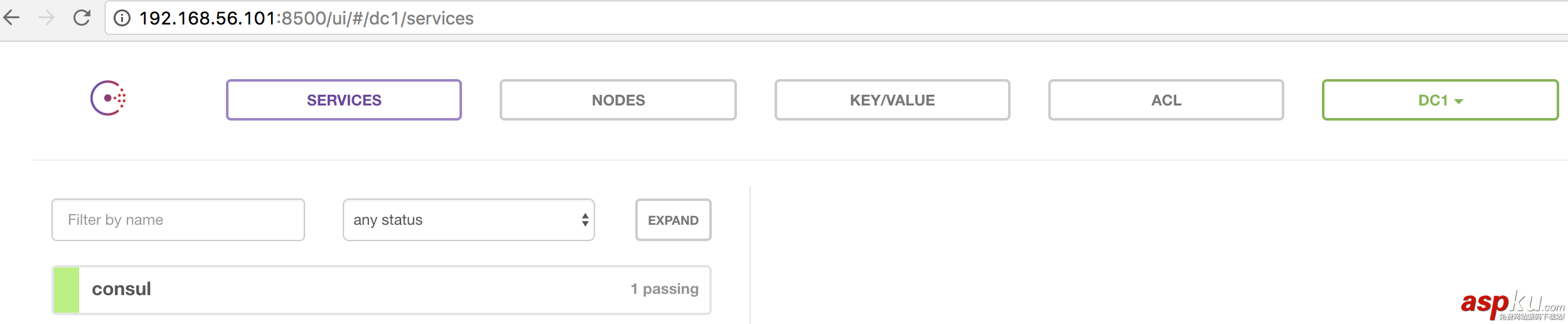Click the browser forward arrow
Screen dimensions: 1568x324
[x=46, y=18]
